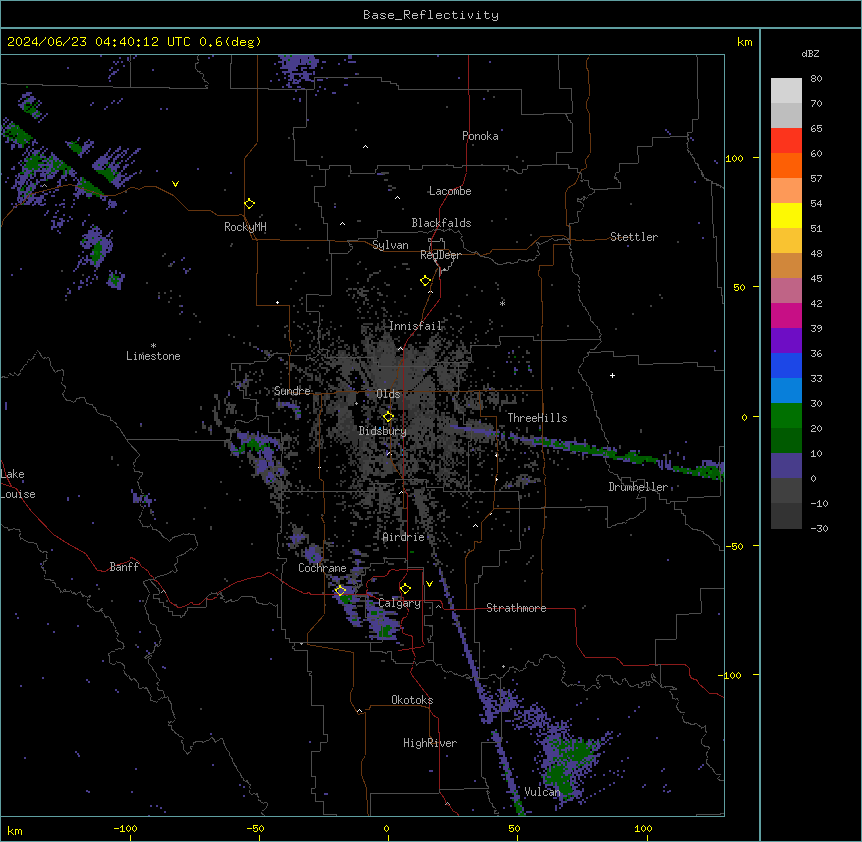Click the 50 tick on the right axis
Image resolution: width=862 pixels, height=842 pixels.
(739, 287)
